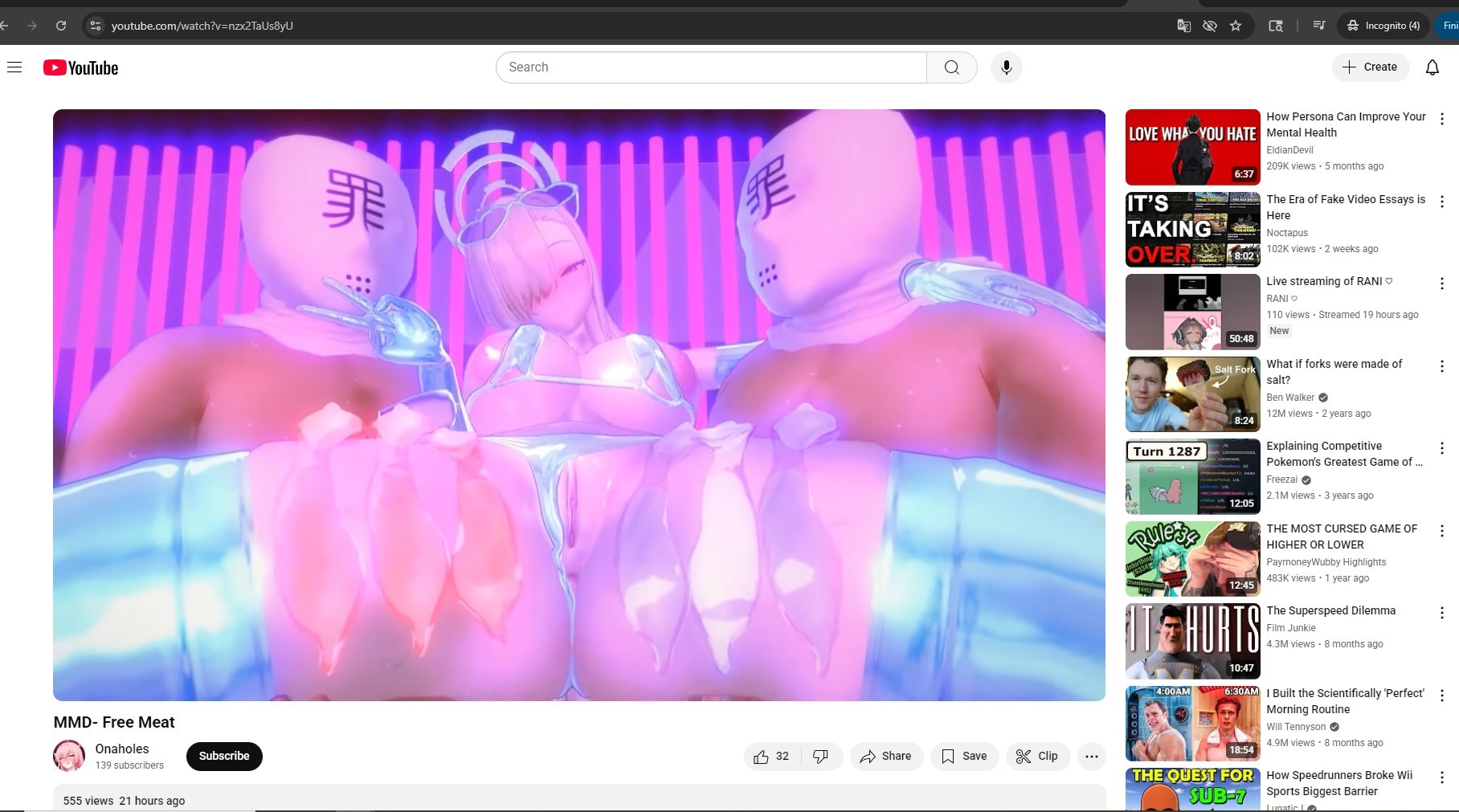Visit the Ben Walker channel name
Screen dimensions: 1459x812
pyautogui.click(x=1290, y=398)
